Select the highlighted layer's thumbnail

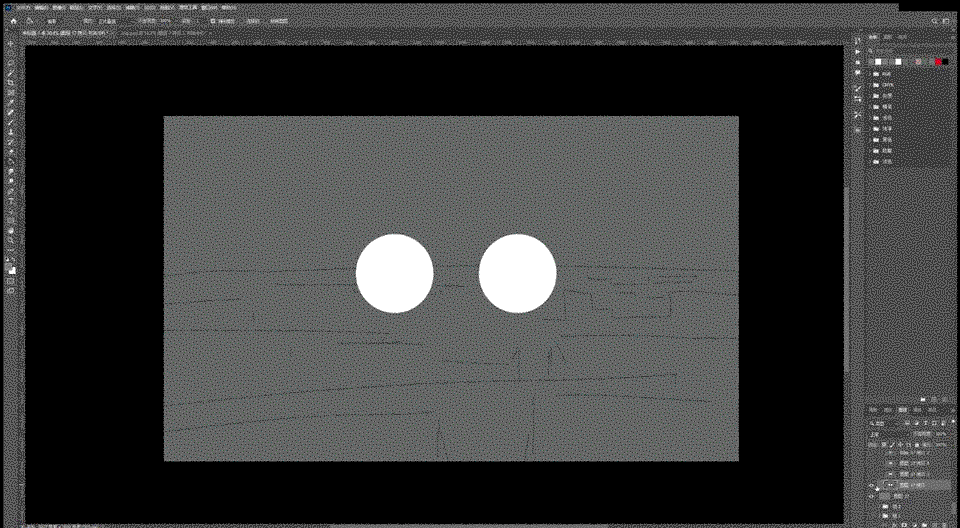click(x=890, y=486)
